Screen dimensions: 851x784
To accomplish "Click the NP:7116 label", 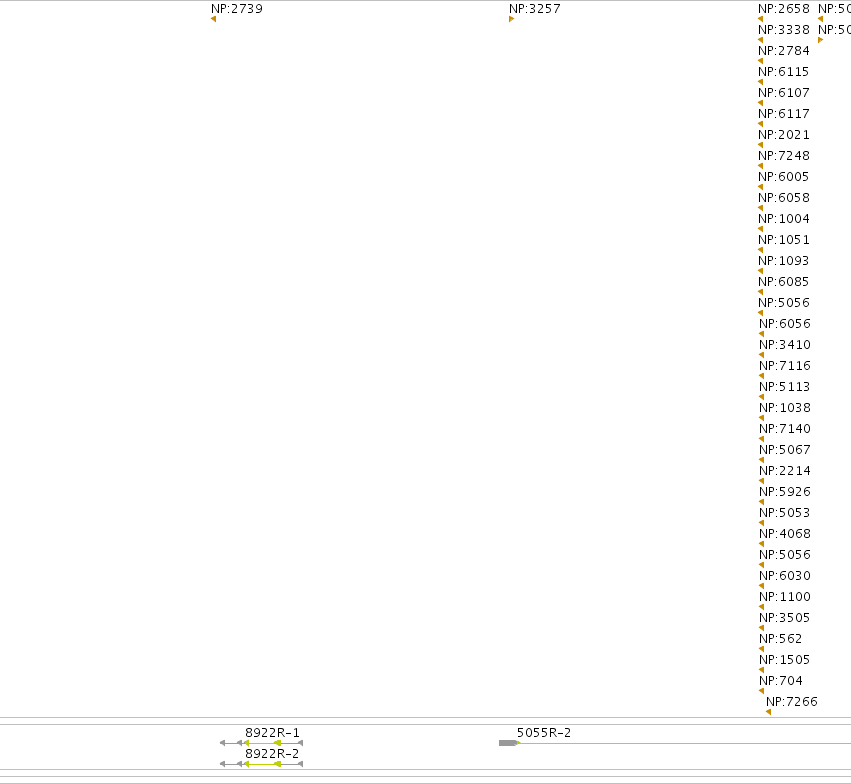I will coord(785,365).
